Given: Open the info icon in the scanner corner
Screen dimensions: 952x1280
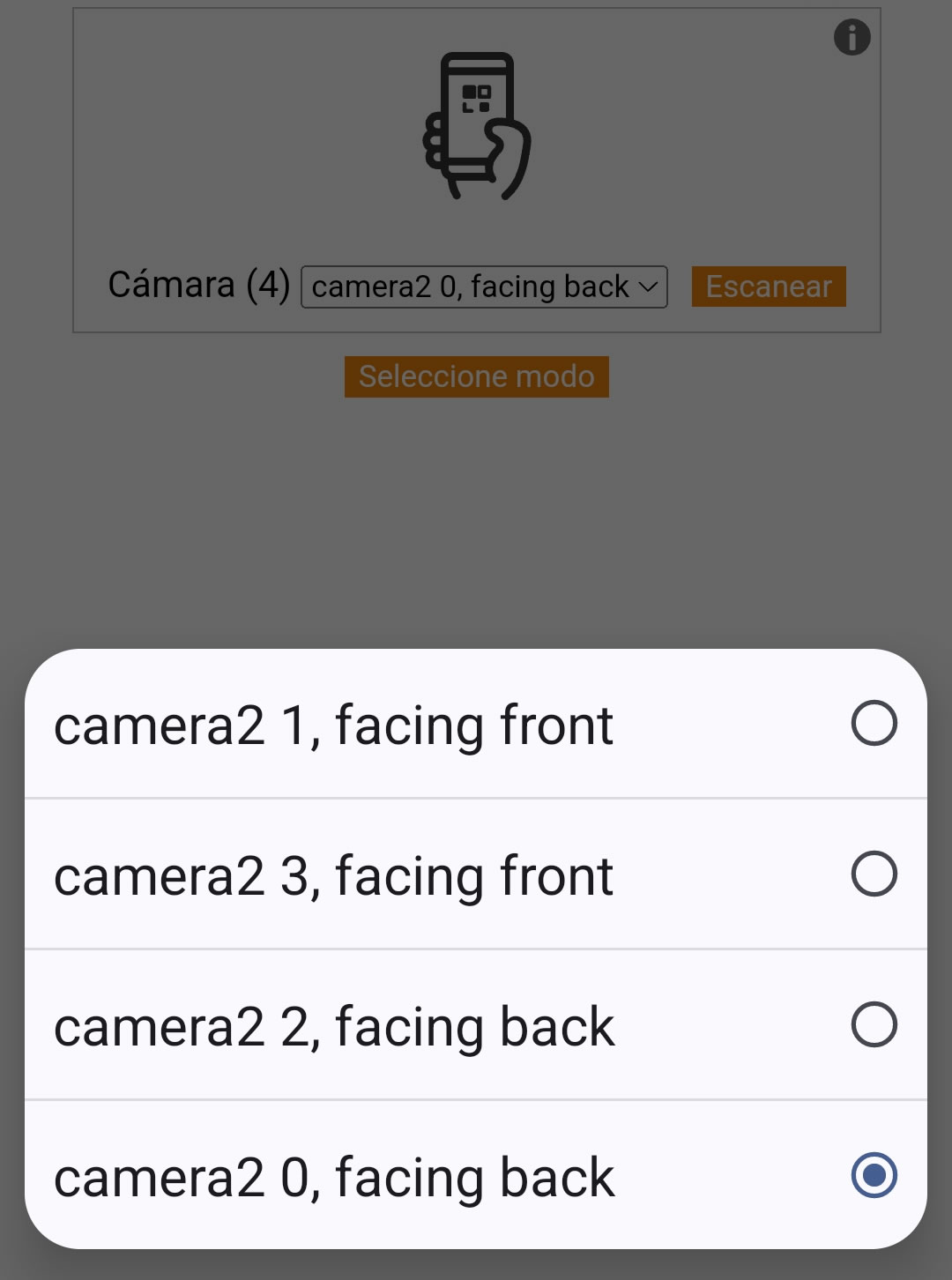Looking at the screenshot, I should (852, 37).
